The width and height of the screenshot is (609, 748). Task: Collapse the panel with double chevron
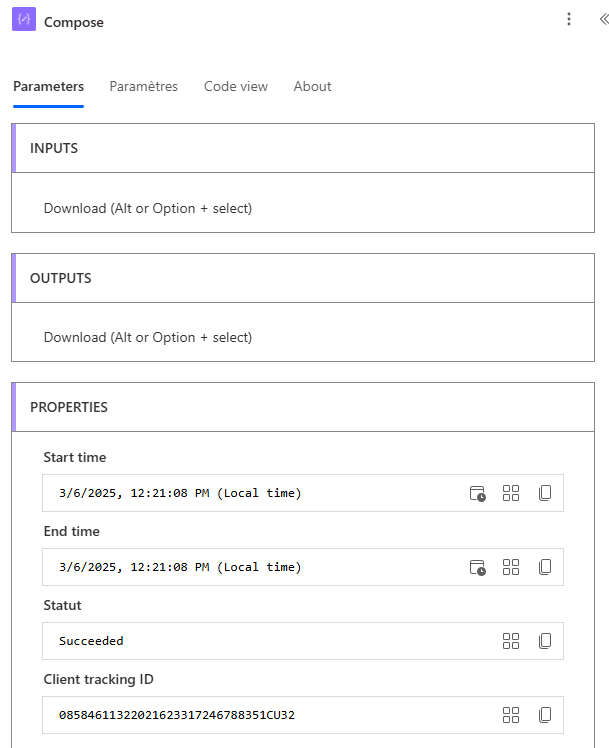[604, 19]
